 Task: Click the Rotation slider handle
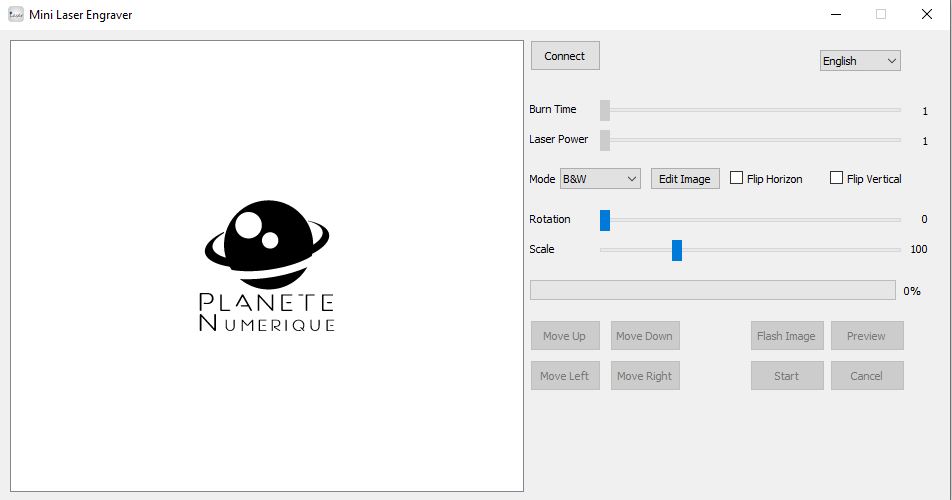605,220
